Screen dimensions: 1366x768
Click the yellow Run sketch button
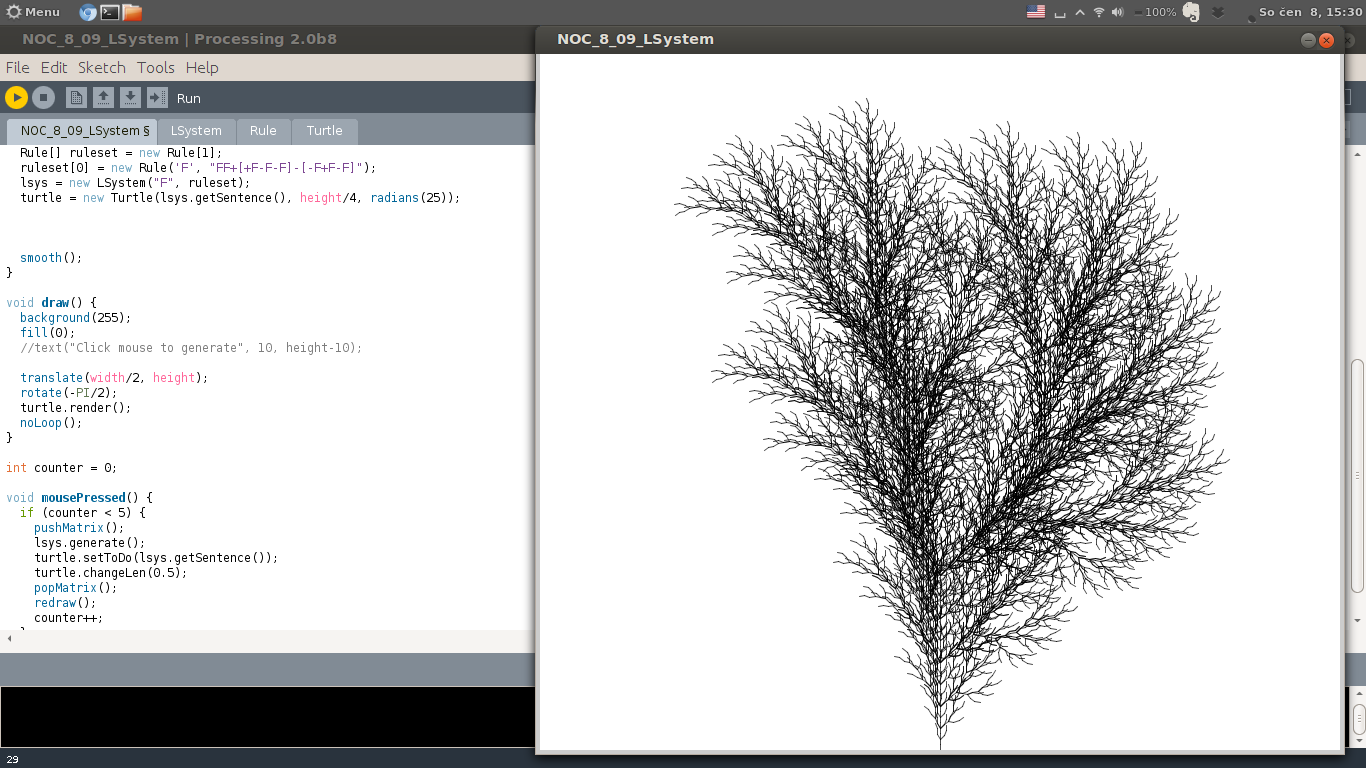(x=16, y=97)
